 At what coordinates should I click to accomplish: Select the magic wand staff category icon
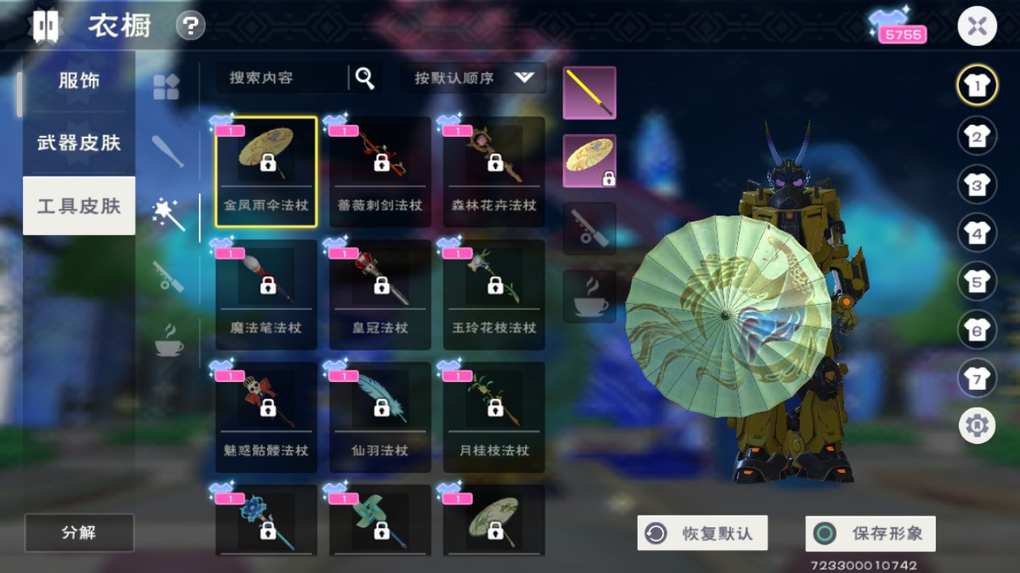coord(168,213)
